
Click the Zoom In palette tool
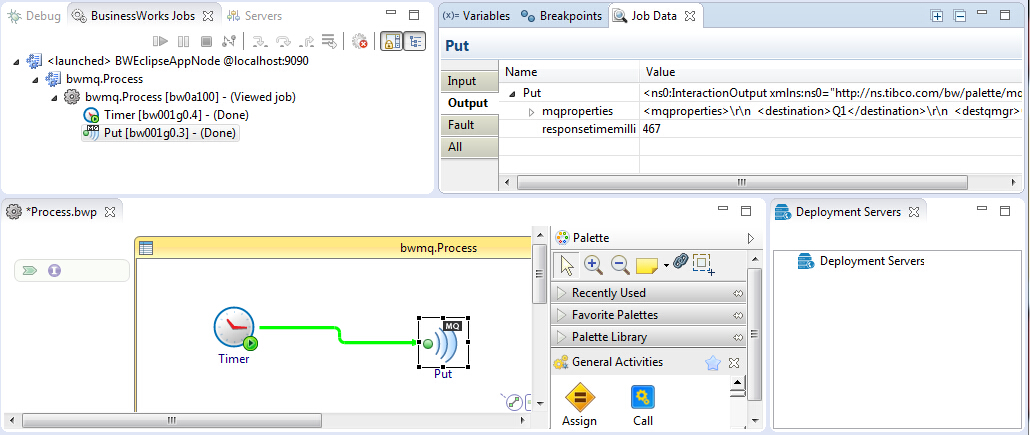[593, 264]
